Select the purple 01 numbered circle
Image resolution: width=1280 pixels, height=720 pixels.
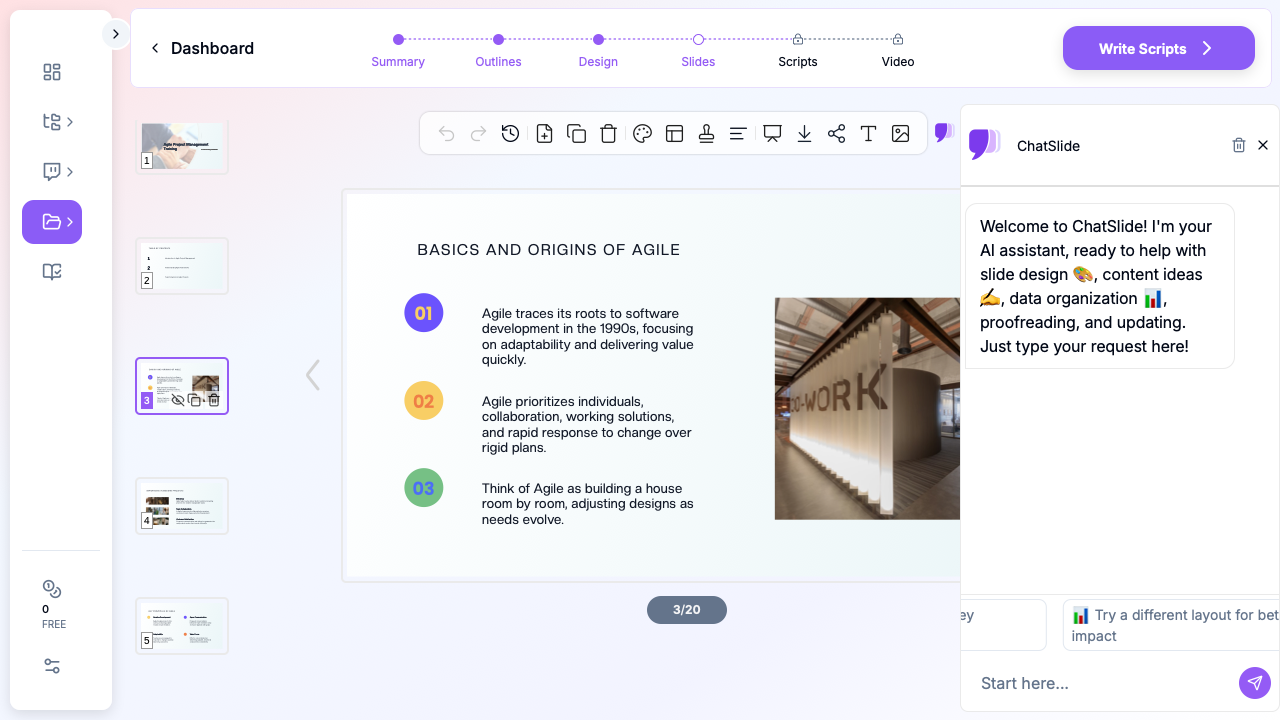(423, 313)
